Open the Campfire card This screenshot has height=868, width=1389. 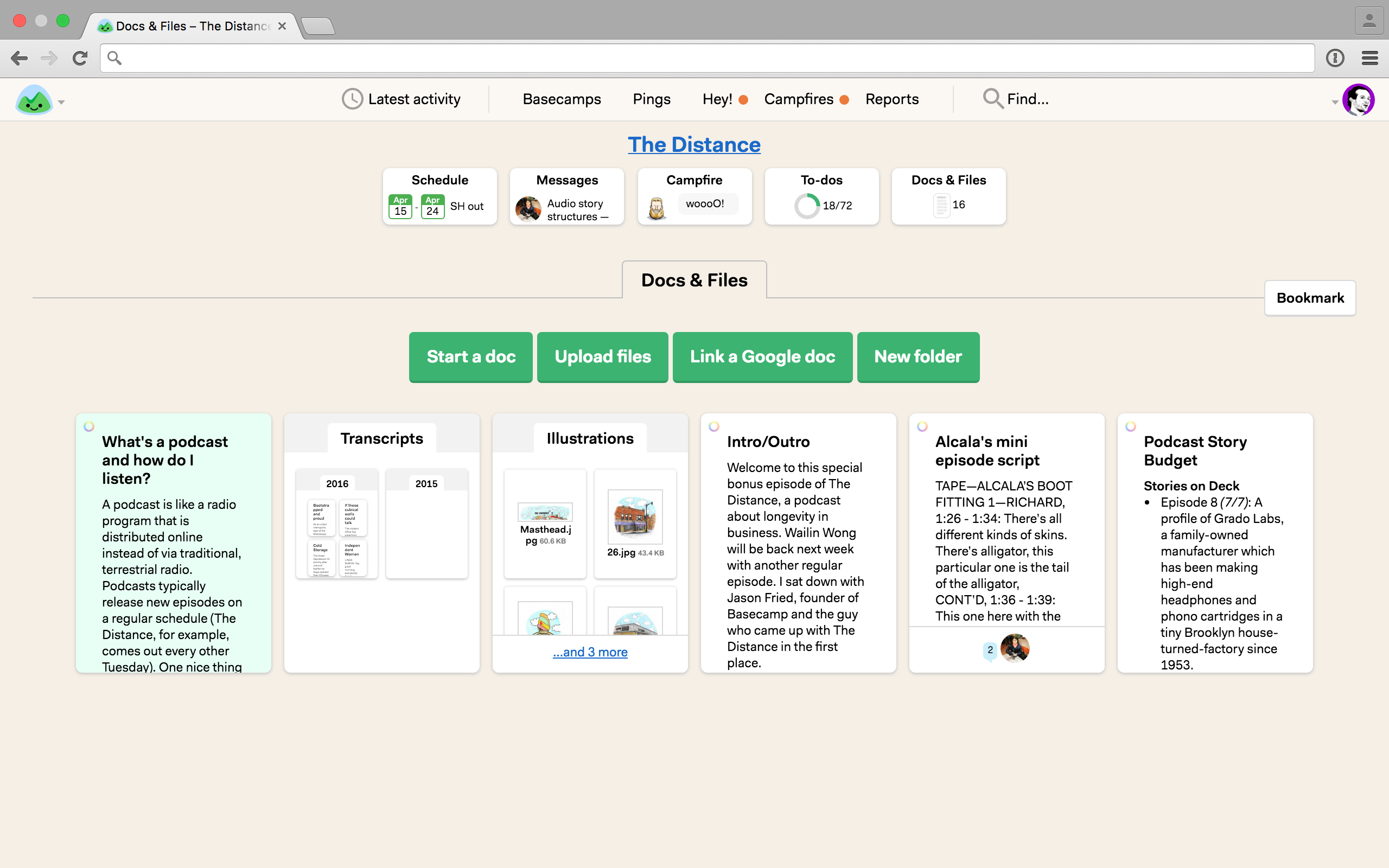click(694, 196)
